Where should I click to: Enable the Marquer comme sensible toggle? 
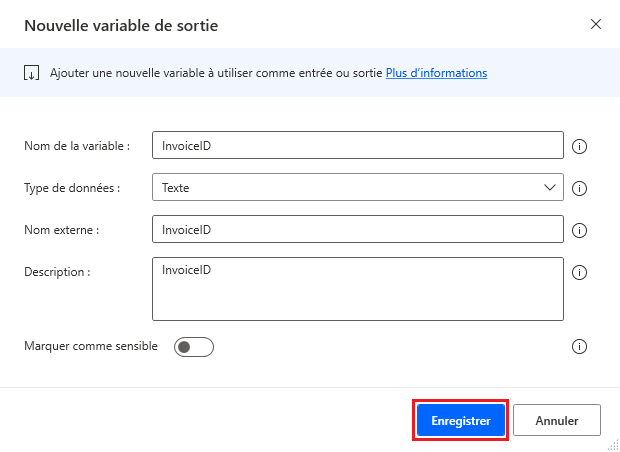194,347
